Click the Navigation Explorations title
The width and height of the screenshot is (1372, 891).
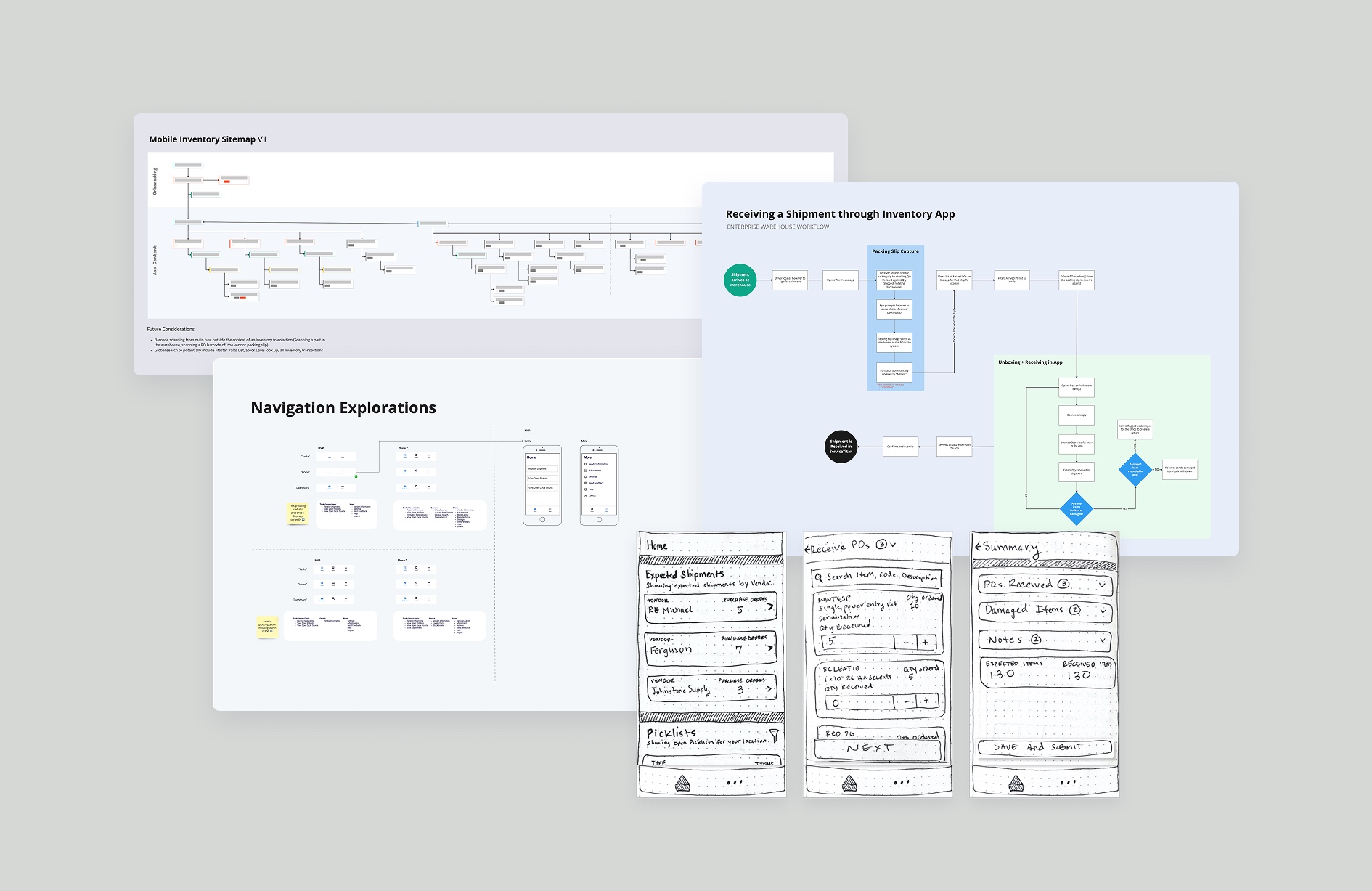343,408
